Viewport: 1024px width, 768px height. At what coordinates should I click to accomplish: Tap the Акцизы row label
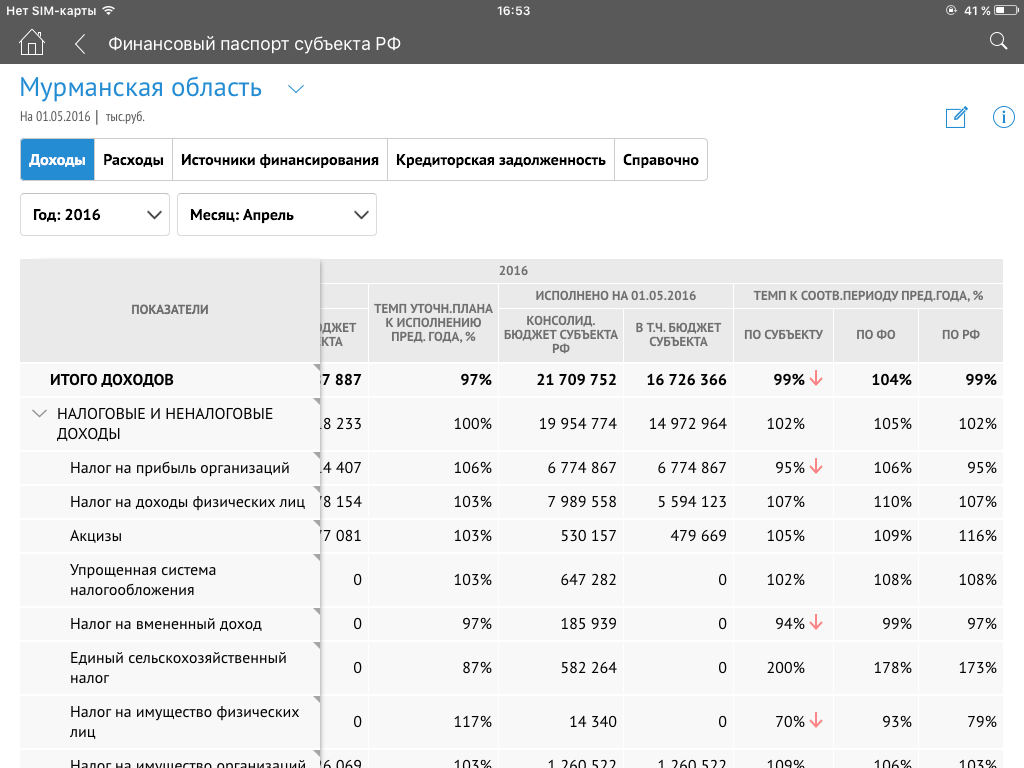click(x=96, y=536)
